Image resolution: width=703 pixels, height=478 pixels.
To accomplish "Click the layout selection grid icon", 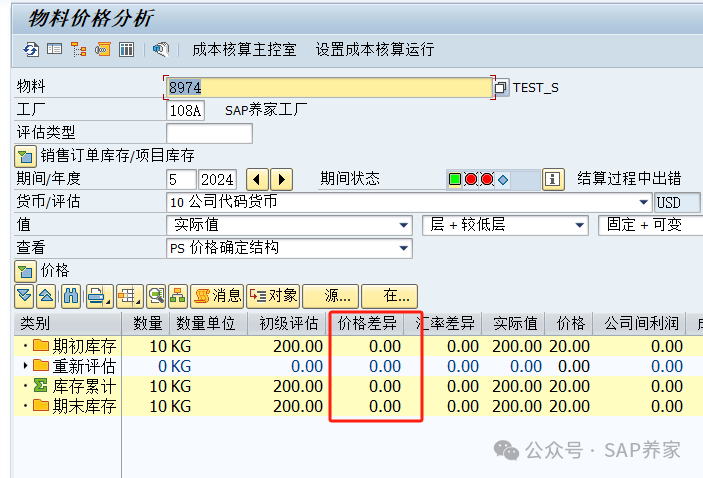I will tap(130, 296).
